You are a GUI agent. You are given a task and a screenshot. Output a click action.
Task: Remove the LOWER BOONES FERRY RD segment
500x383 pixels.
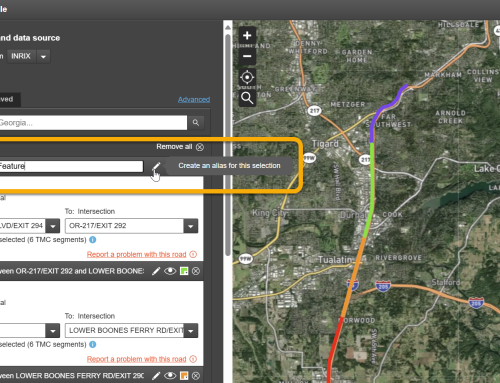(196, 376)
